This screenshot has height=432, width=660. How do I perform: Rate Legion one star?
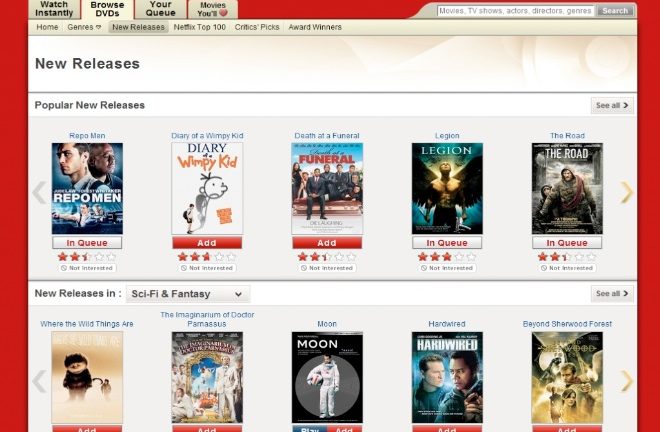coord(423,256)
